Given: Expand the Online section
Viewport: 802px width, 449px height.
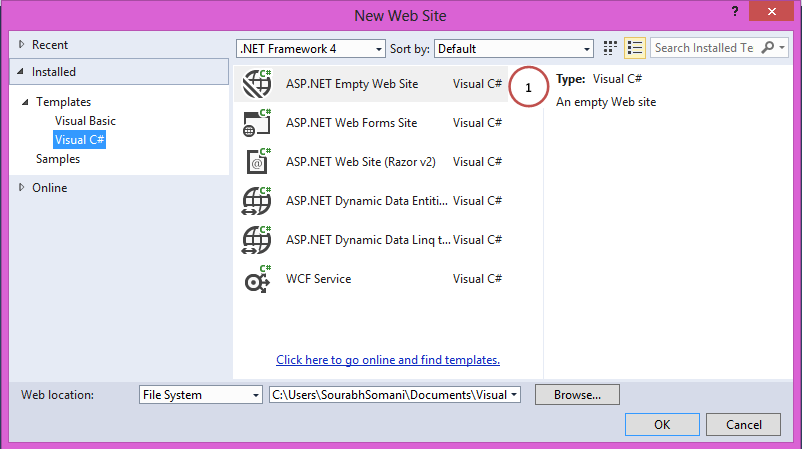Looking at the screenshot, I should click(21, 187).
